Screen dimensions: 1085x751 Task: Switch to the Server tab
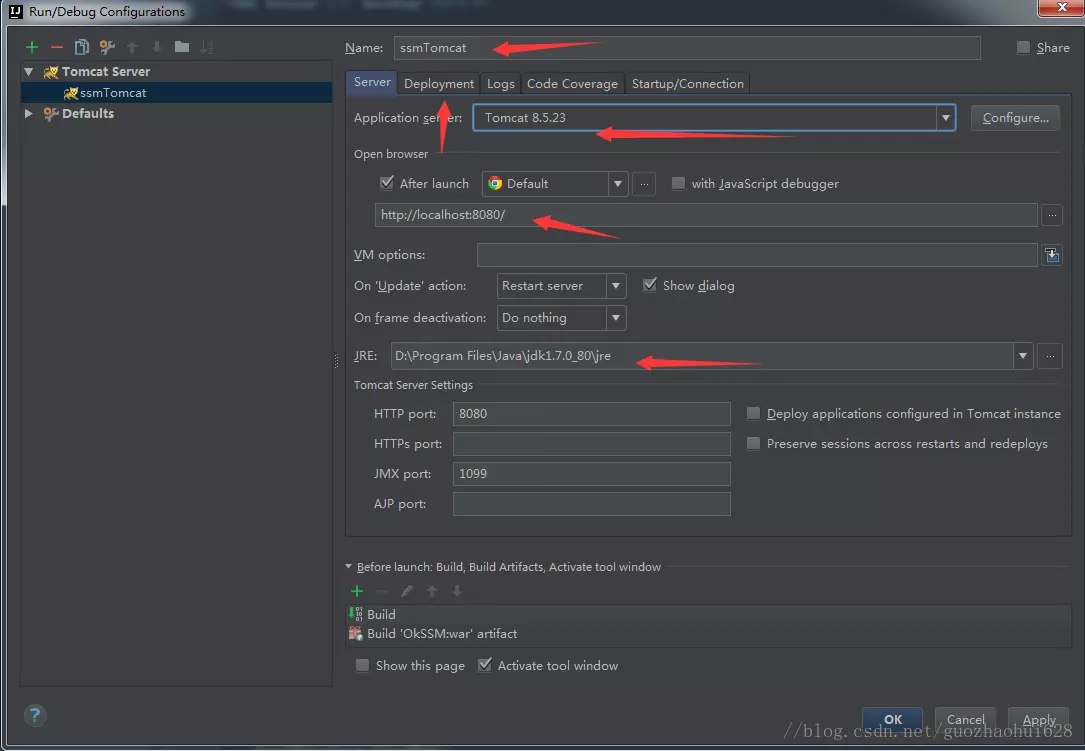click(372, 82)
